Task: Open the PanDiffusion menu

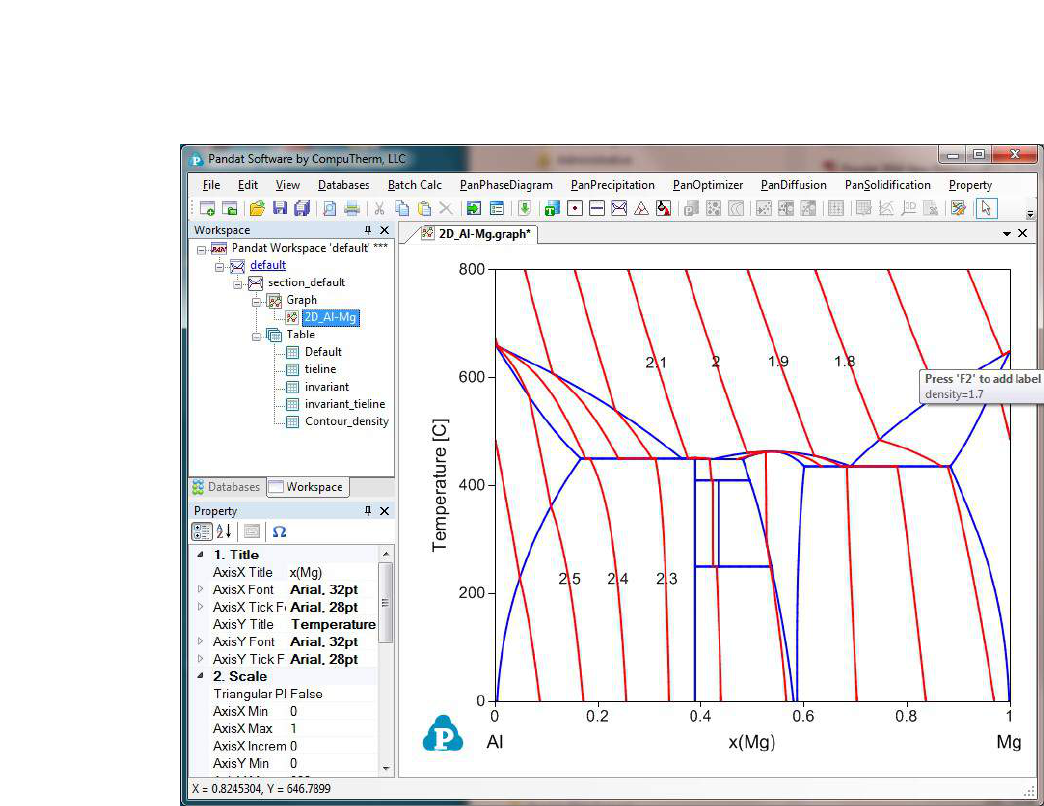Action: (x=794, y=185)
